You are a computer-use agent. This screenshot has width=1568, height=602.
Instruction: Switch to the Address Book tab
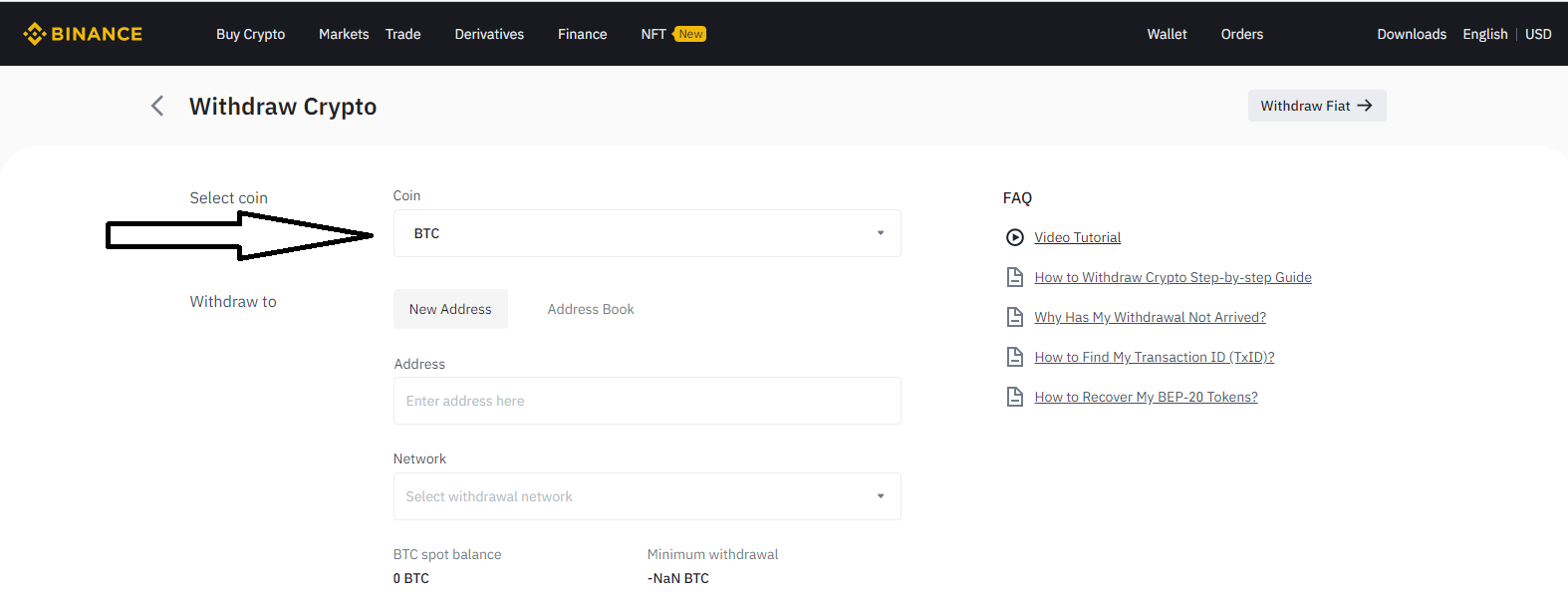[x=591, y=309]
